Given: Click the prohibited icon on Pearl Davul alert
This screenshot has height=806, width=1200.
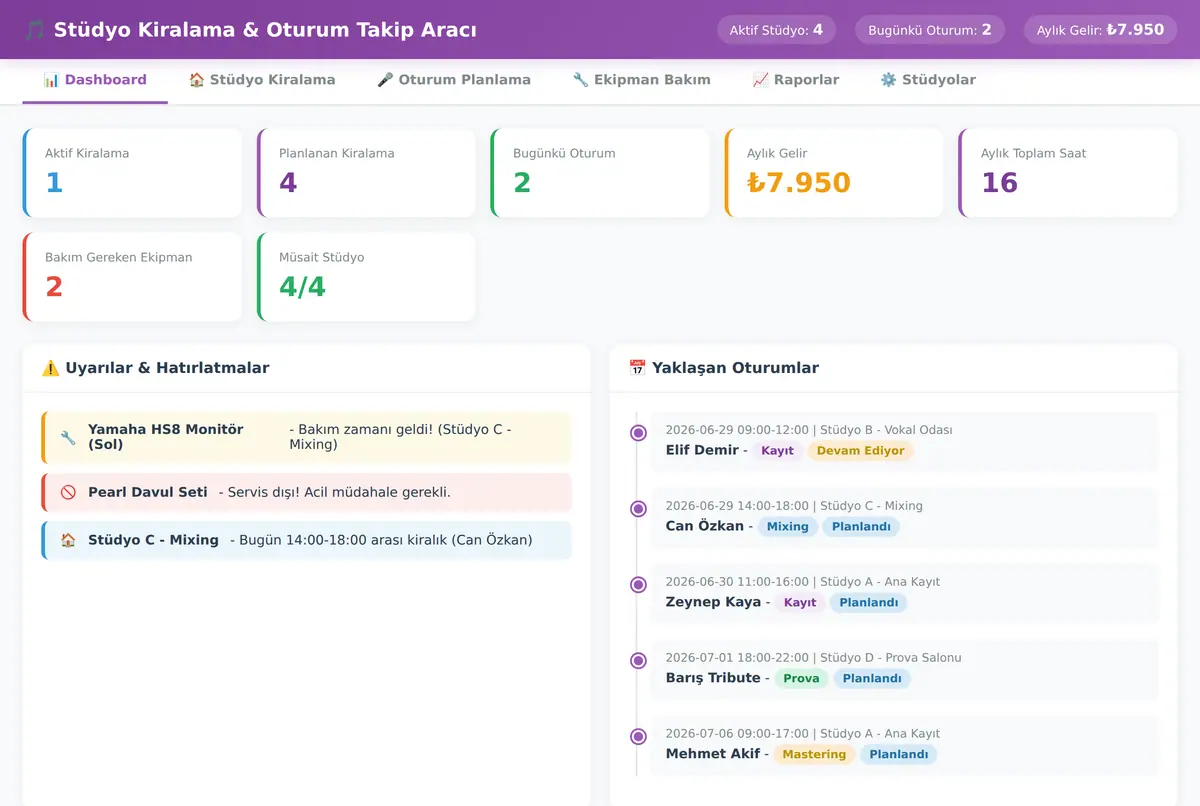Looking at the screenshot, I should point(68,492).
